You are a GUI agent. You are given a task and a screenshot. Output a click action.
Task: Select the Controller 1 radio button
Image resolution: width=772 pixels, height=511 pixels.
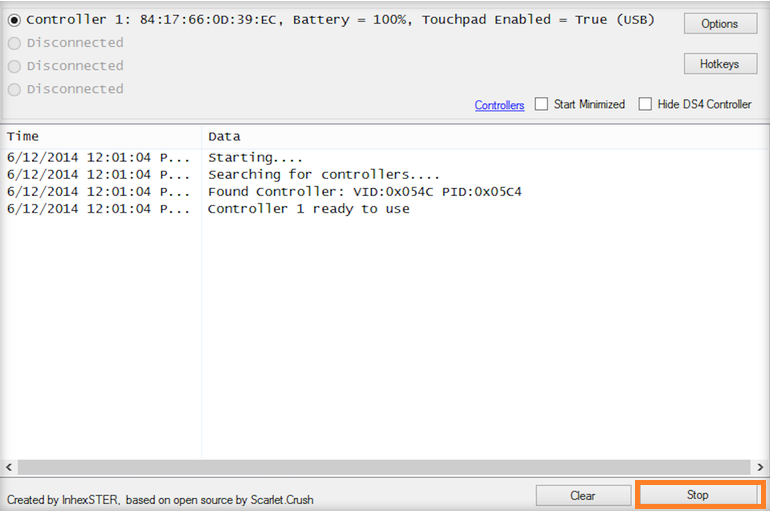[x=14, y=20]
